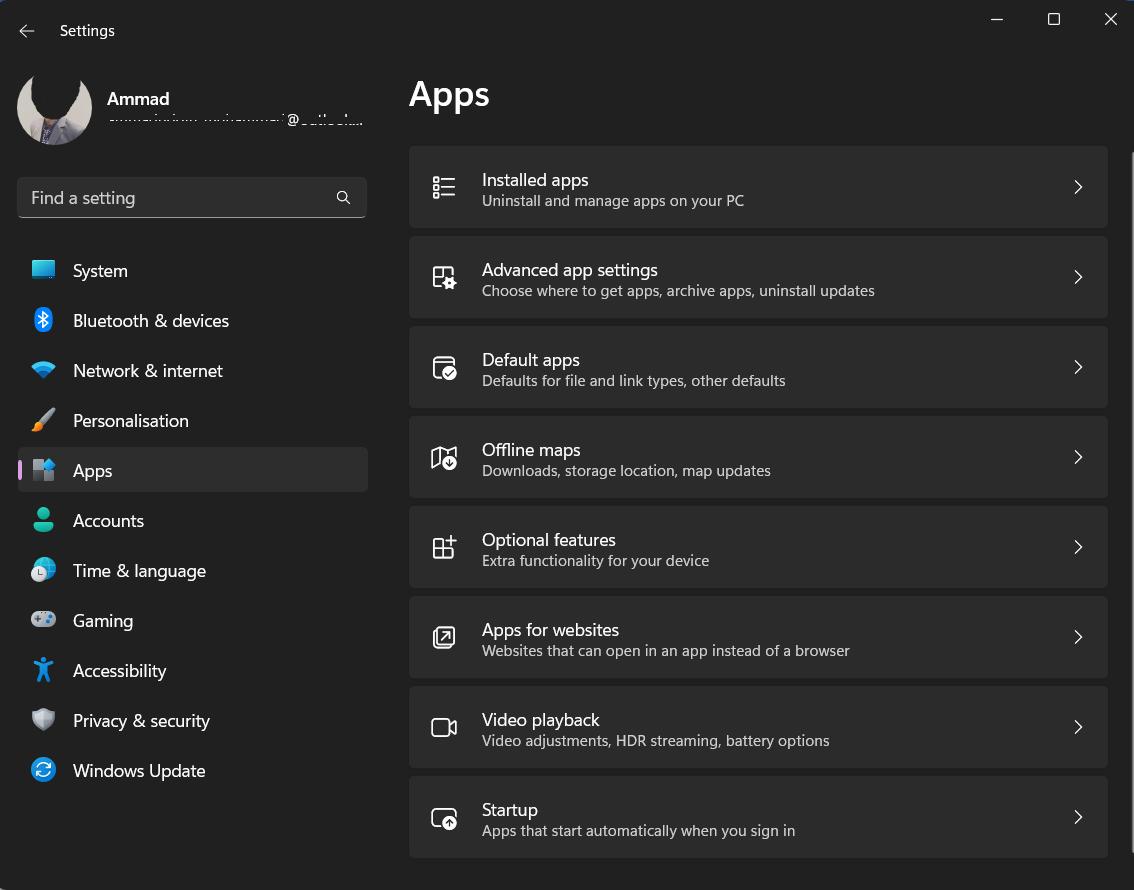Click the Installed apps list icon
The width and height of the screenshot is (1134, 890).
(444, 187)
